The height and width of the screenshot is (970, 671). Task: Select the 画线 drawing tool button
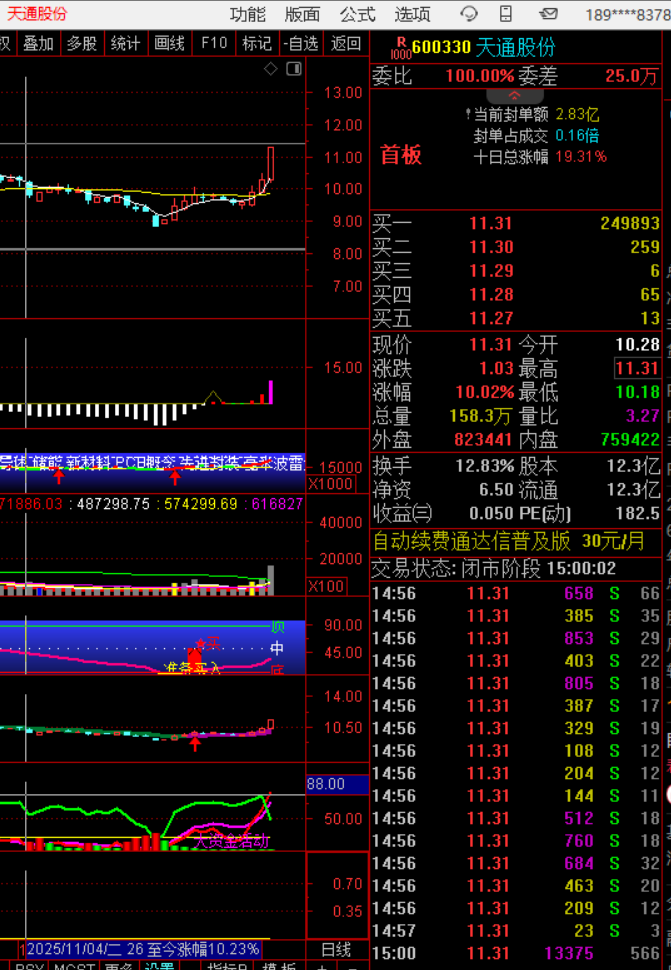pos(169,43)
